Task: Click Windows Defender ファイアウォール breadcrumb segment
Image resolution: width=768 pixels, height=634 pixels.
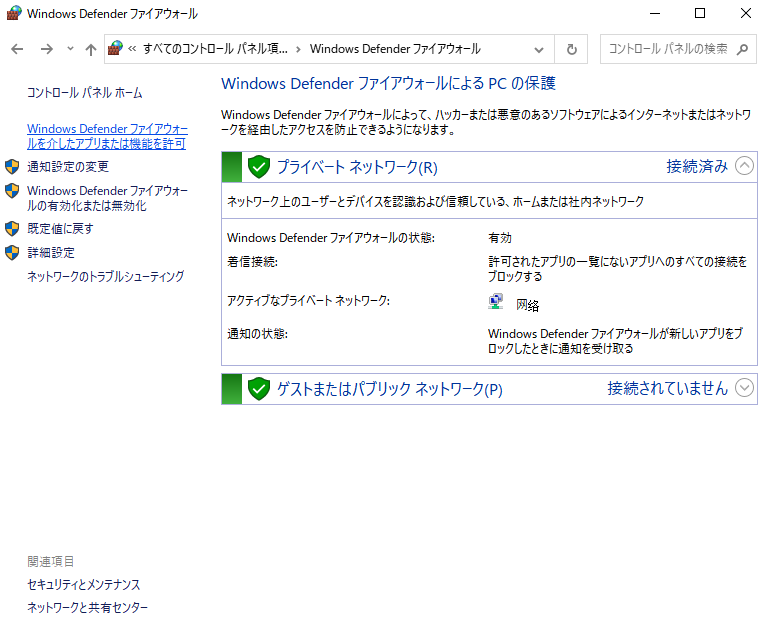Action: tap(395, 49)
